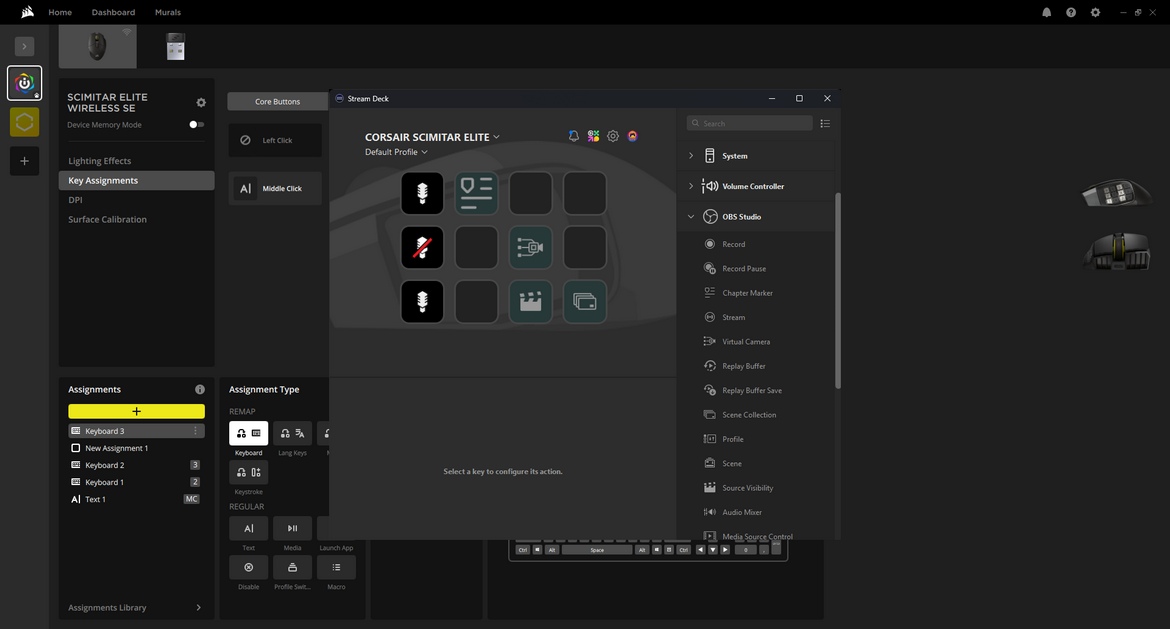
Task: Open Stream Deck preferences gear
Action: [613, 136]
